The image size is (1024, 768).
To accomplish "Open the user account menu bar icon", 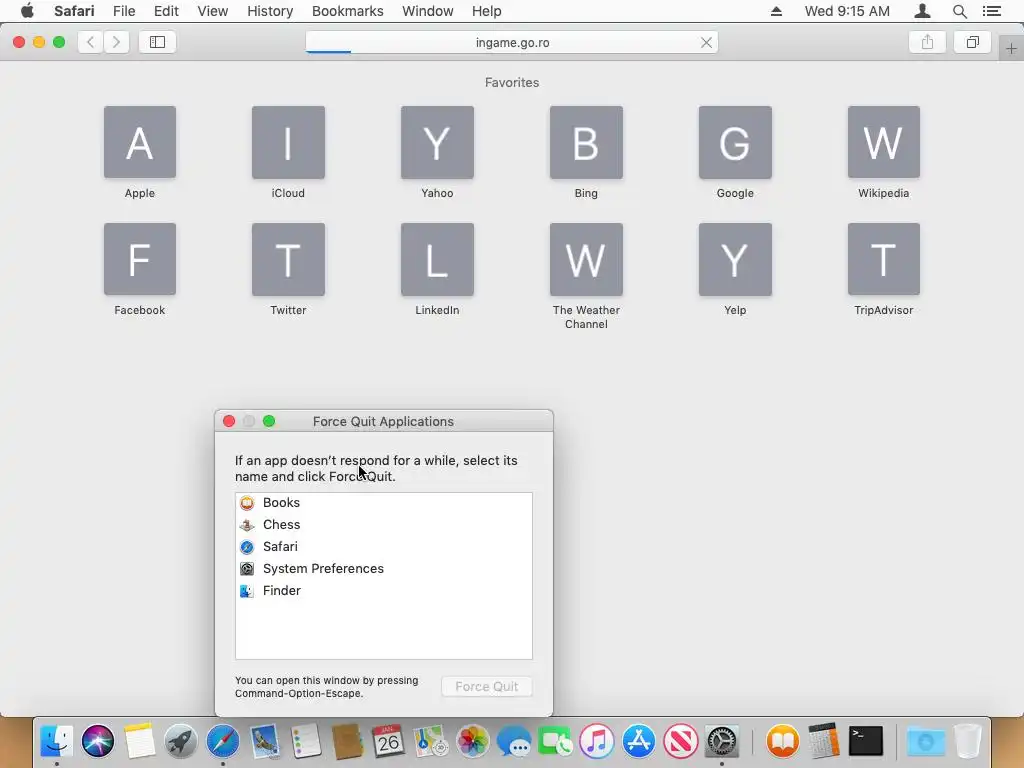I will (x=922, y=11).
